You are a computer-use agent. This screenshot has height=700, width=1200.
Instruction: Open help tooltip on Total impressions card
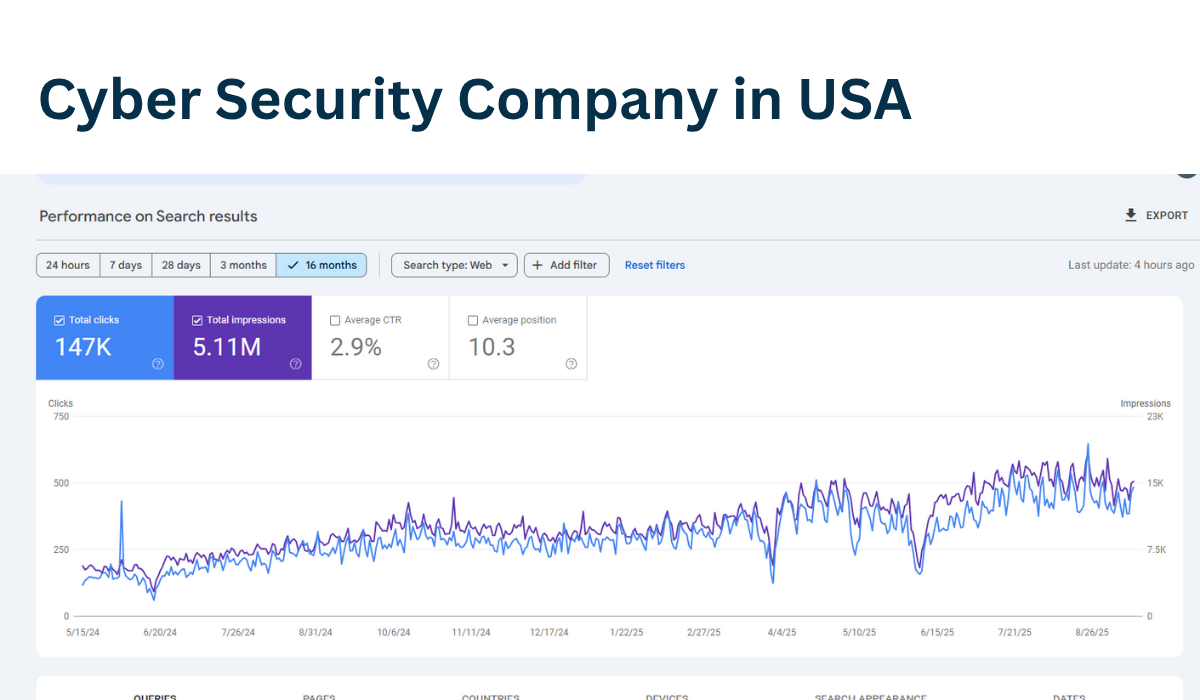pyautogui.click(x=295, y=364)
